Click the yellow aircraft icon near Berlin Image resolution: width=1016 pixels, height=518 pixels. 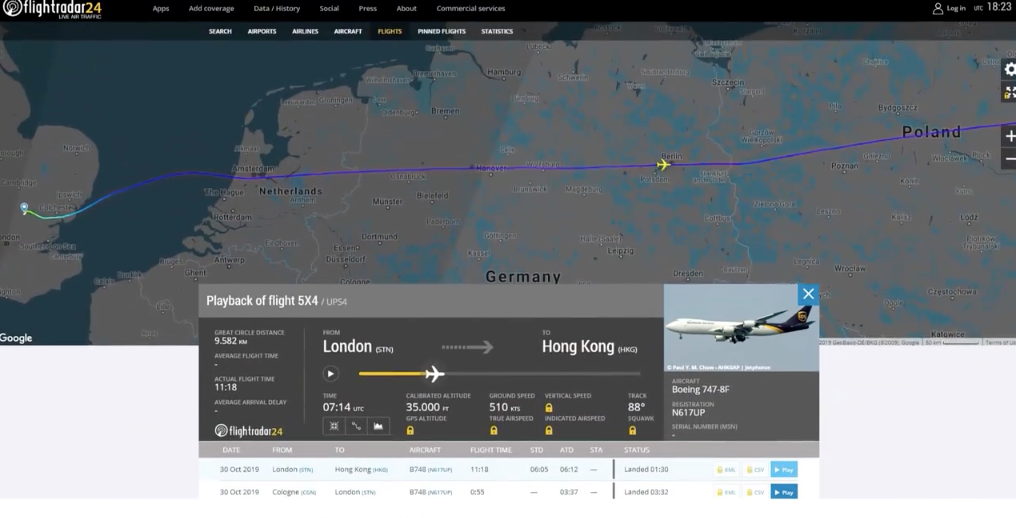tap(663, 165)
